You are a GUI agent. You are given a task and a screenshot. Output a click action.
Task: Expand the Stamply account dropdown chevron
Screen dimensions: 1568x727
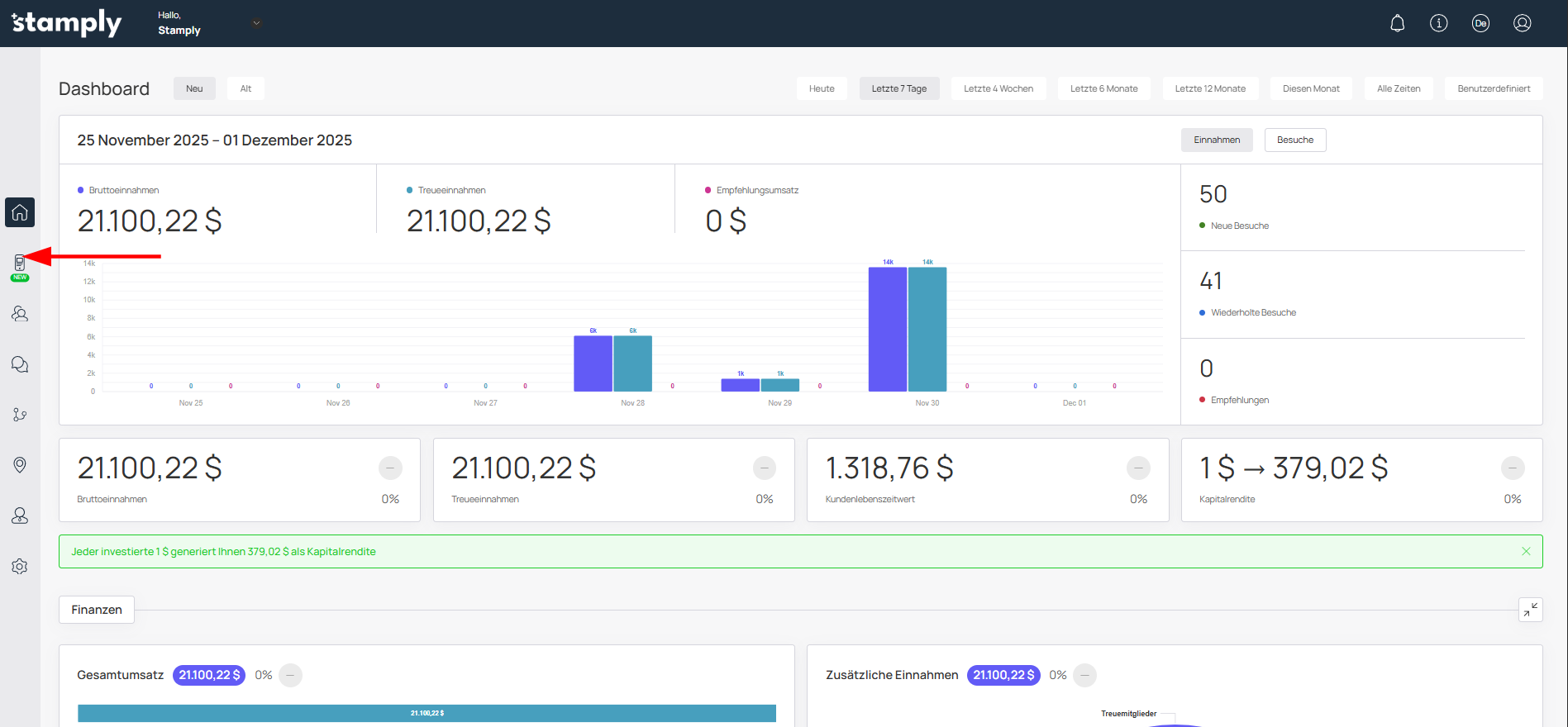[257, 23]
